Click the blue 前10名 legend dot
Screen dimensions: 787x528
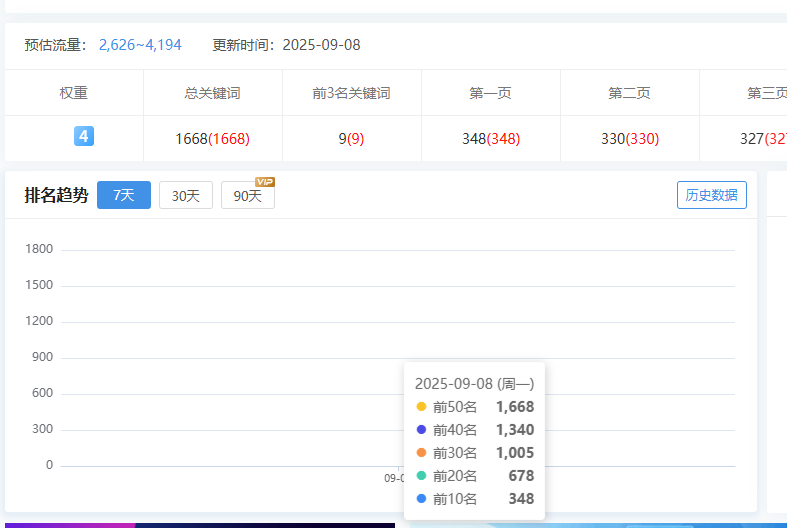[421, 499]
